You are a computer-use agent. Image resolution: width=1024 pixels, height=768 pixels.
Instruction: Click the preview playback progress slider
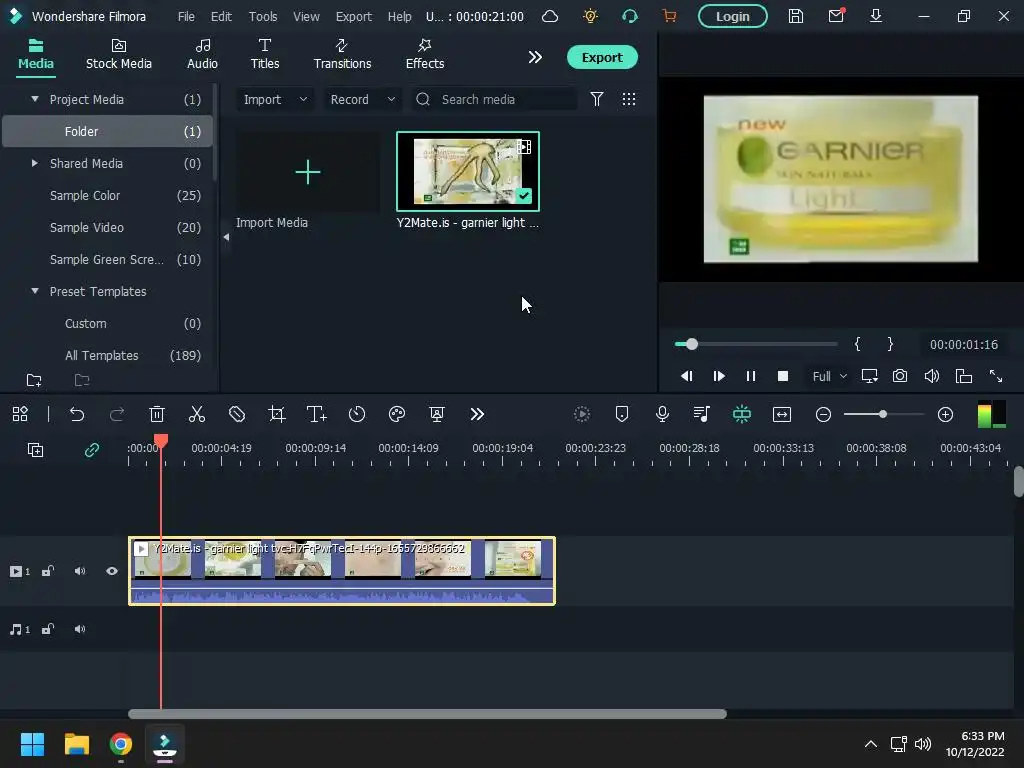click(x=756, y=344)
